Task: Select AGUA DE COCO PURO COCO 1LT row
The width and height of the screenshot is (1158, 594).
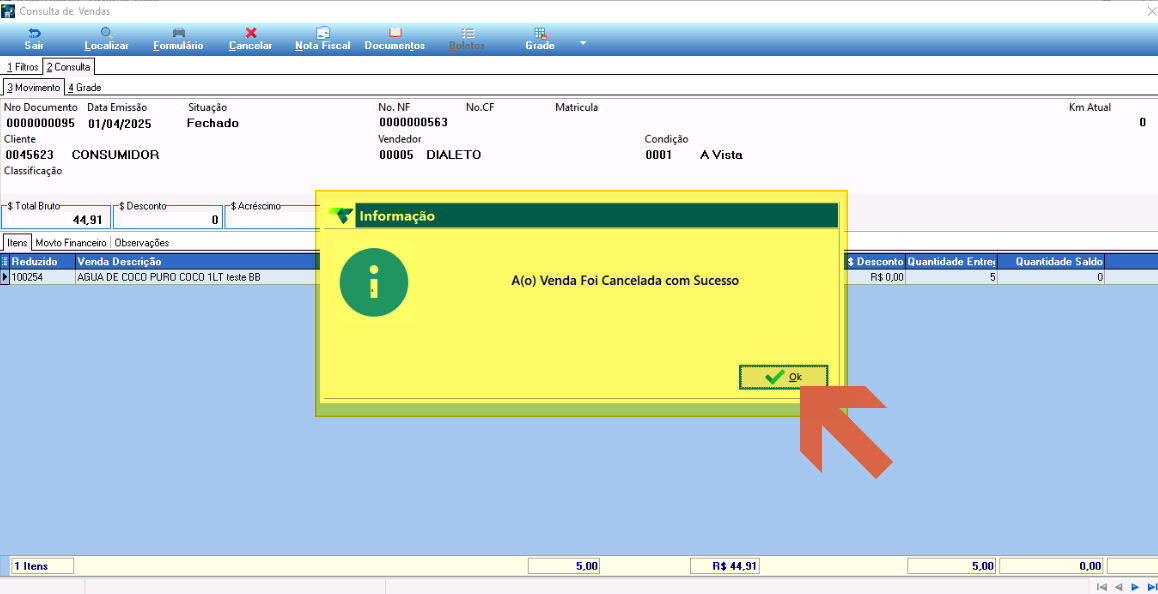Action: (196, 277)
